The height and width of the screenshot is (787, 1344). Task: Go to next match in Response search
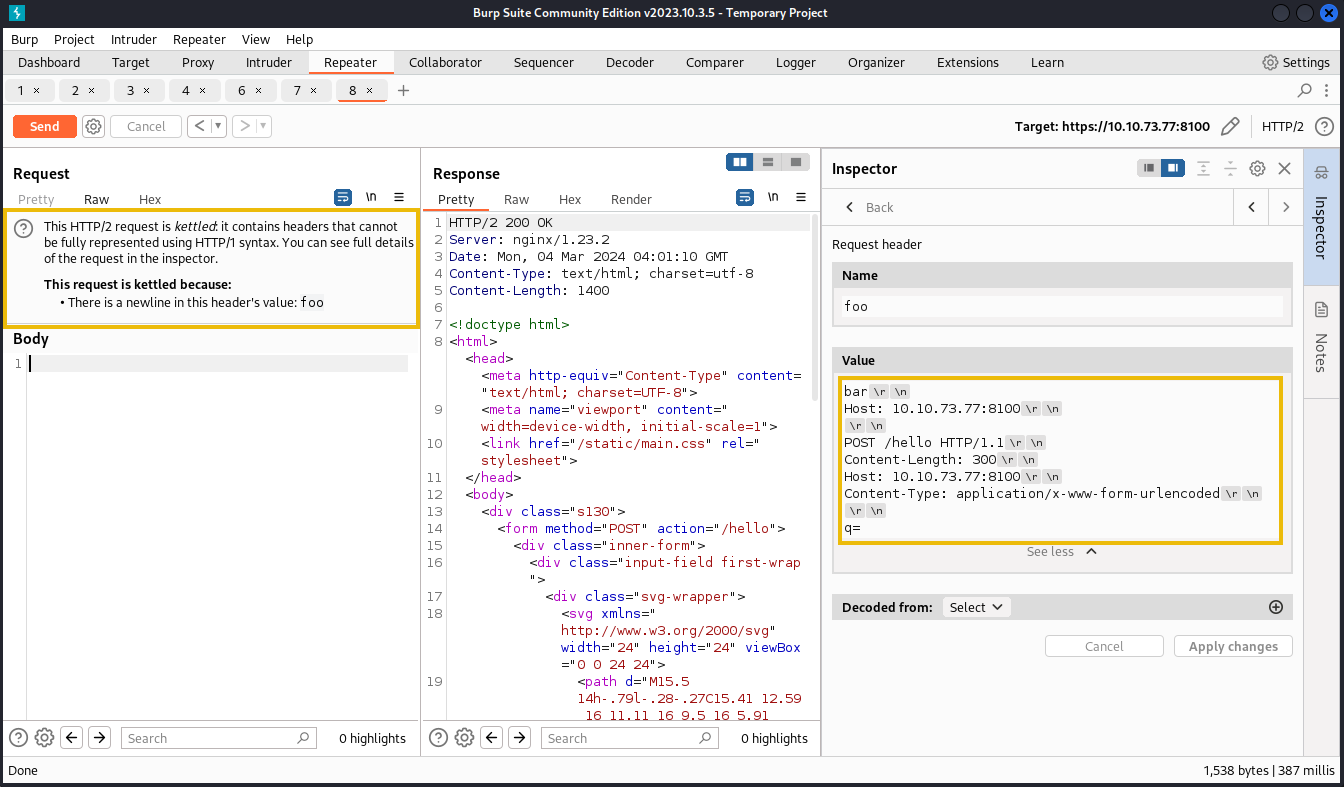click(x=519, y=738)
